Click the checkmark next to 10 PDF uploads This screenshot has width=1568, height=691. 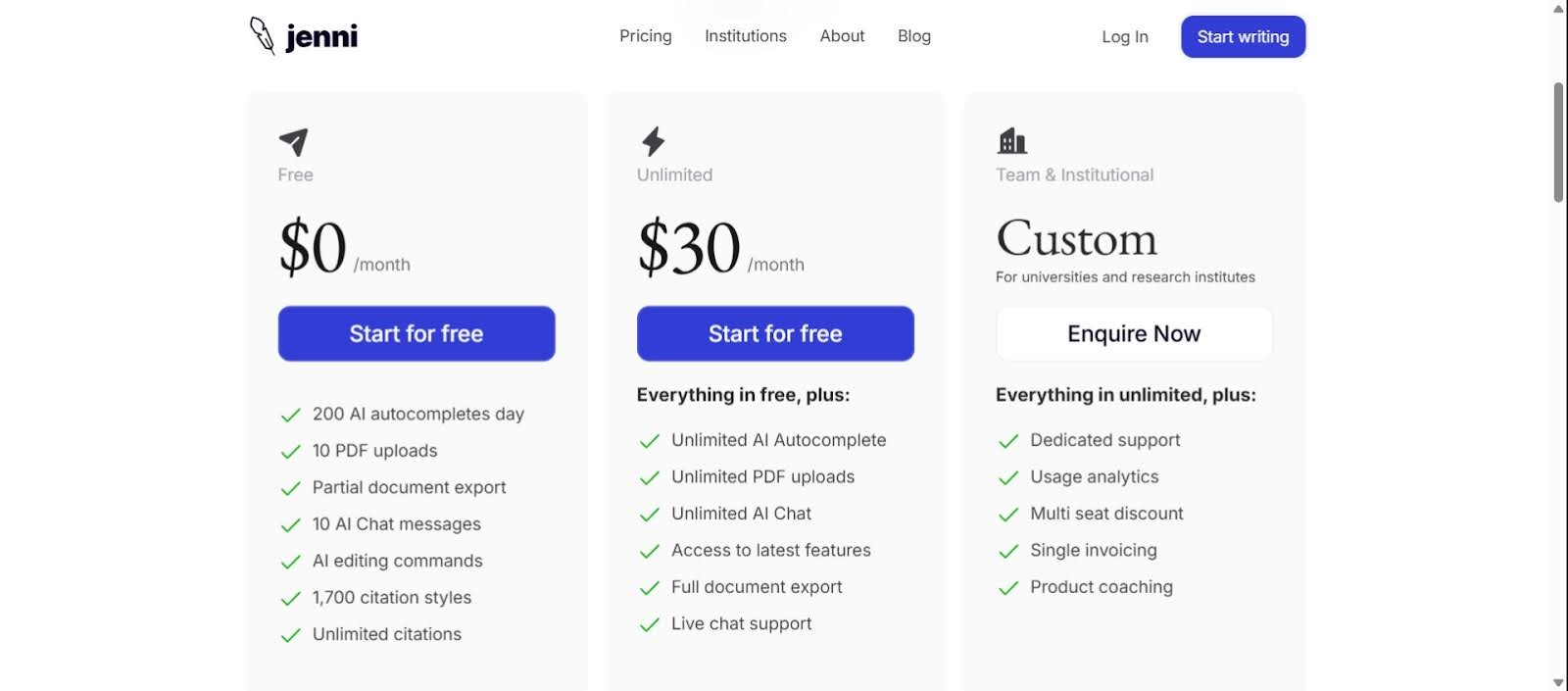290,451
